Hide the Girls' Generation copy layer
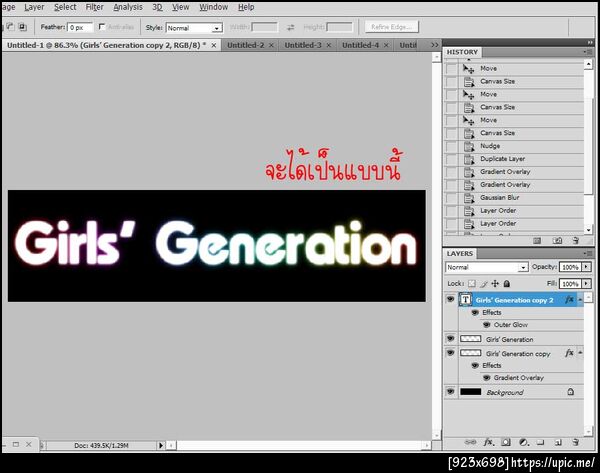This screenshot has height=473, width=600. pyautogui.click(x=451, y=352)
